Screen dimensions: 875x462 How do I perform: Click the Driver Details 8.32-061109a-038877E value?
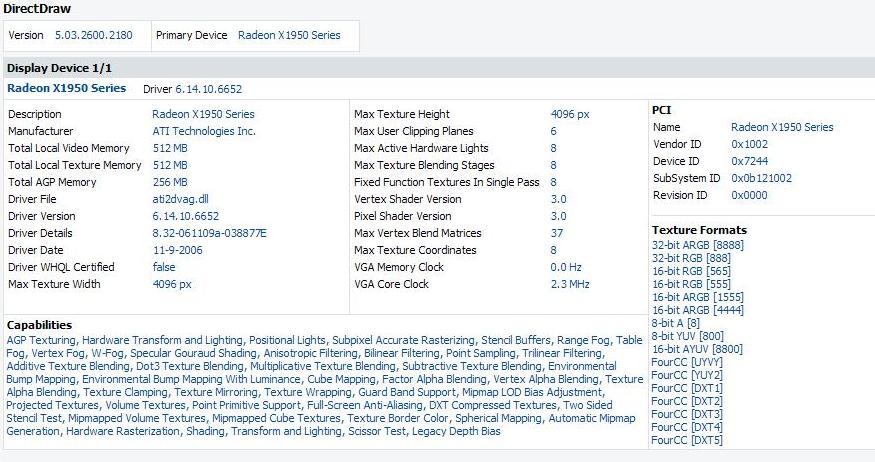coord(209,233)
